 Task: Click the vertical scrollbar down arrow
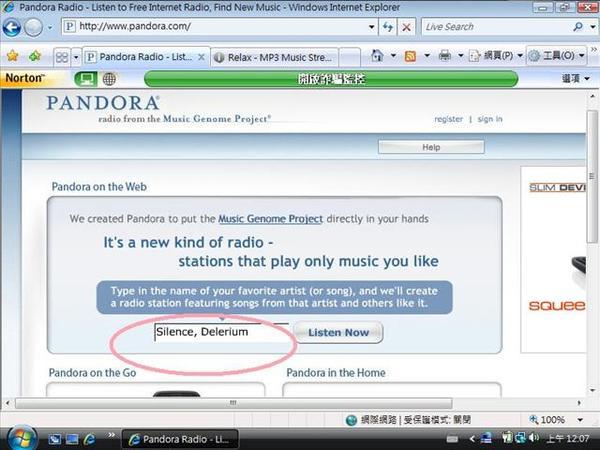tap(592, 390)
